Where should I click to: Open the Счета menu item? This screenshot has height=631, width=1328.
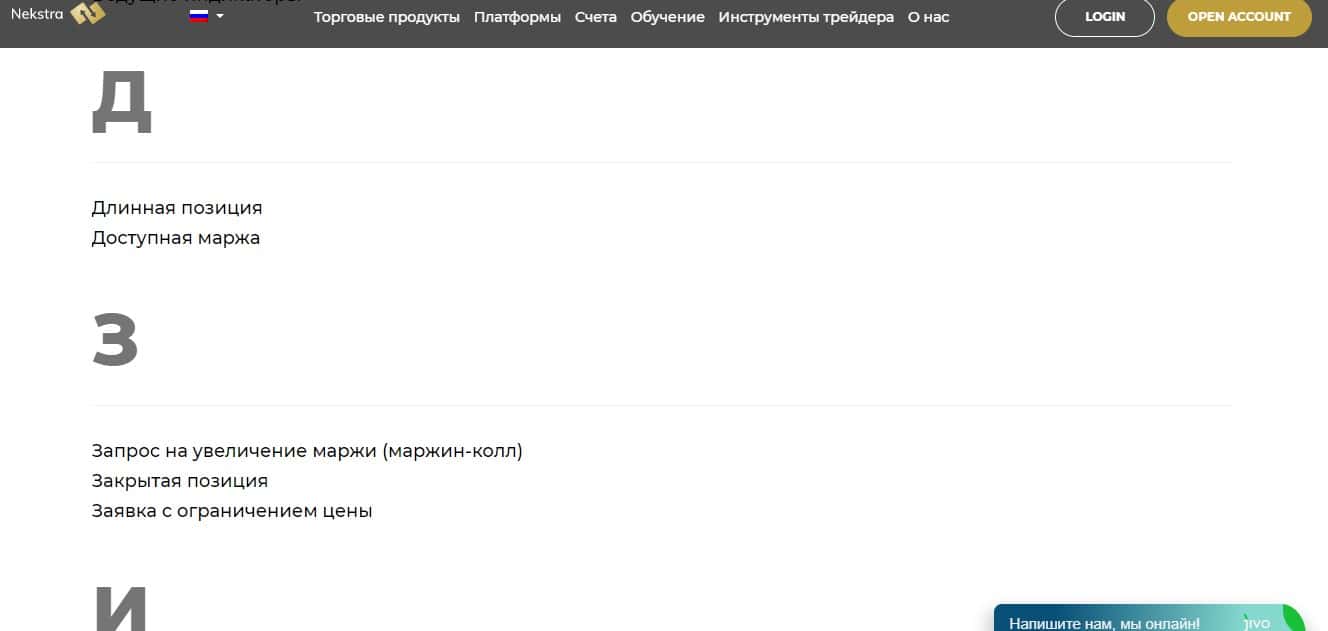[x=596, y=17]
